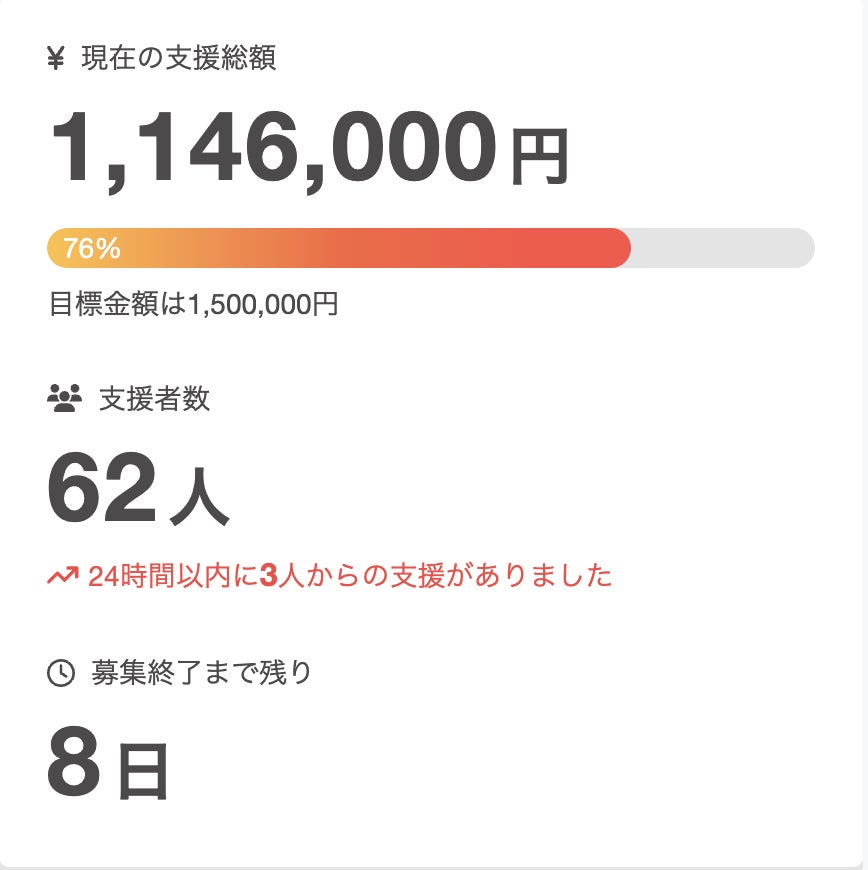Image resolution: width=868 pixels, height=870 pixels.
Task: Click the 1,146,000 total amount
Action: point(272,148)
